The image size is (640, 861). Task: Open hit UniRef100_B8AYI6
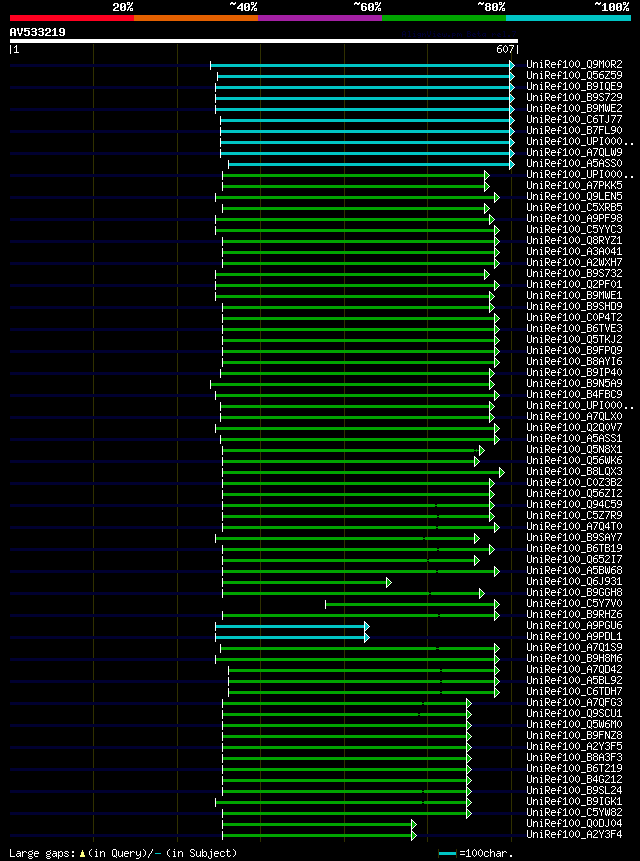(574, 361)
